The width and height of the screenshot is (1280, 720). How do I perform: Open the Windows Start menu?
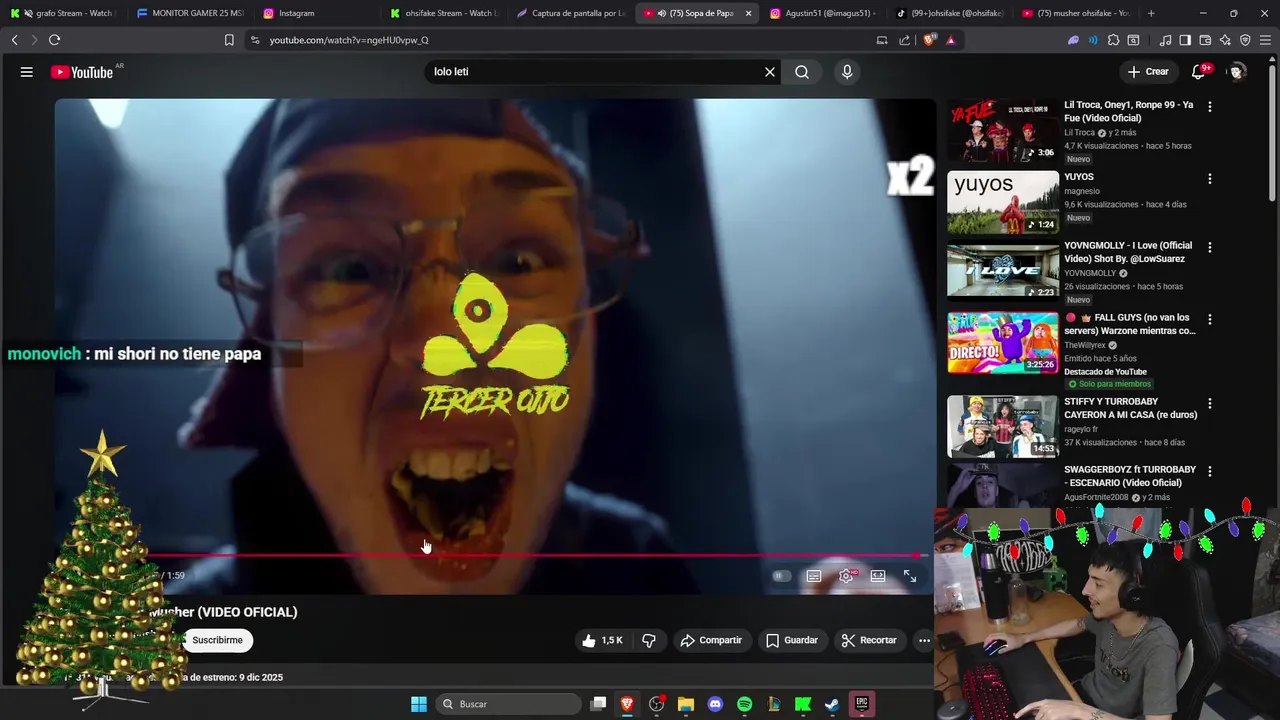click(x=419, y=704)
